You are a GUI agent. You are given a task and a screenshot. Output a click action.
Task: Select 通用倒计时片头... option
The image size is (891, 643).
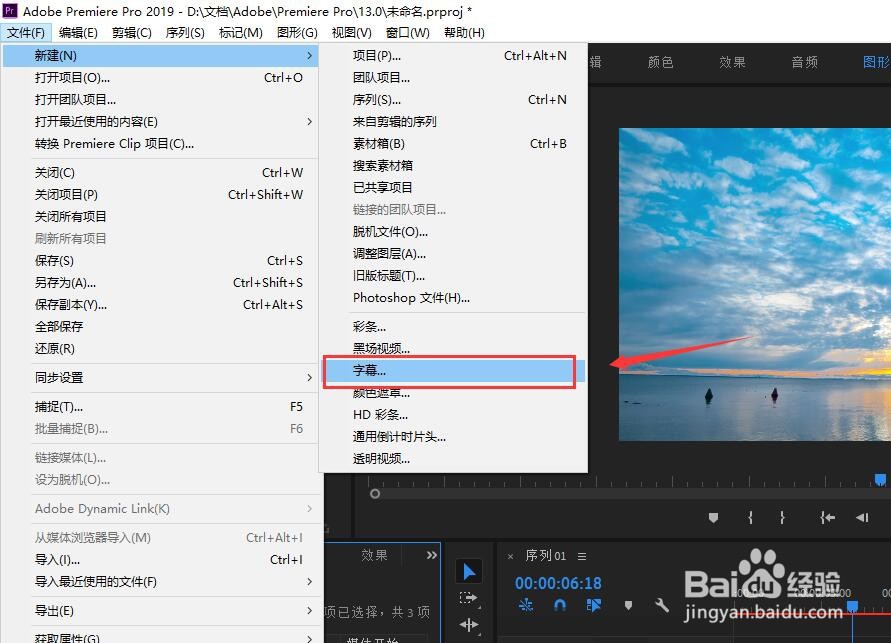click(400, 436)
